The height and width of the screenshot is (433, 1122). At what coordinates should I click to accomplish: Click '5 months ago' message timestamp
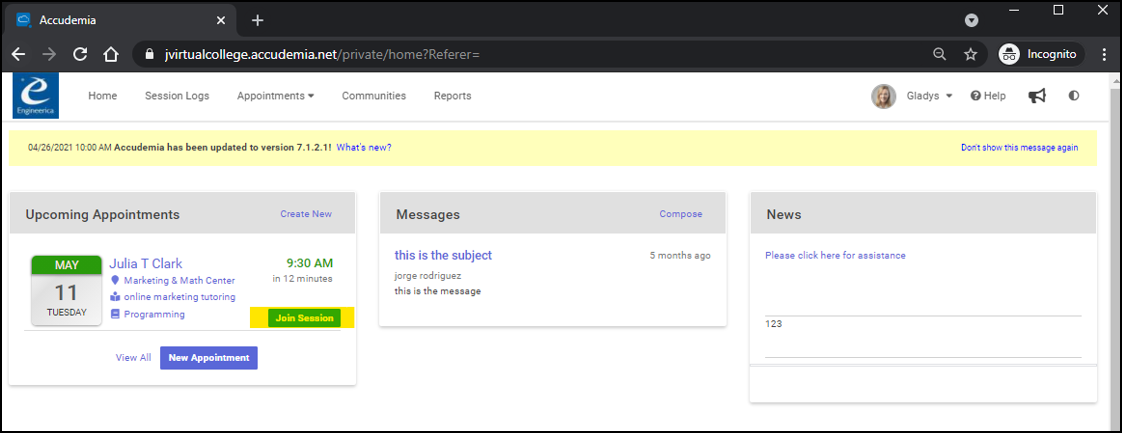(x=680, y=256)
